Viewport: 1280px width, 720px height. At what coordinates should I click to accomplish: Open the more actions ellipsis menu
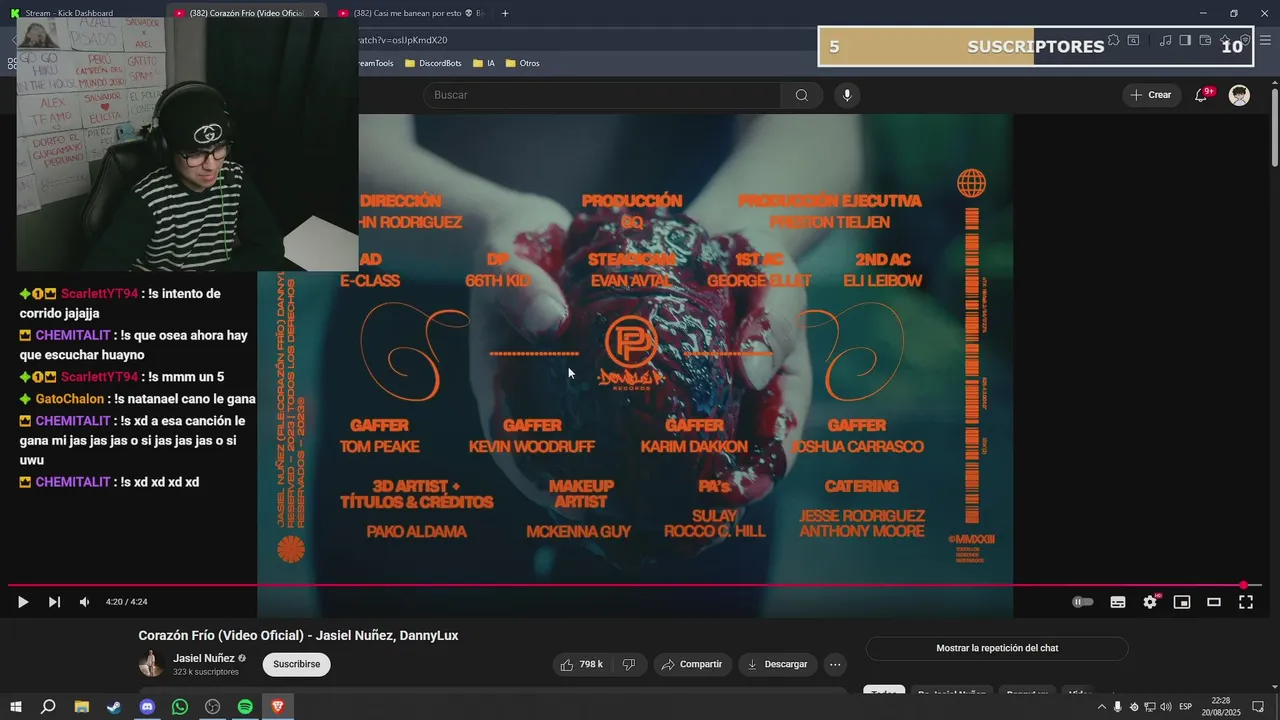pos(835,664)
